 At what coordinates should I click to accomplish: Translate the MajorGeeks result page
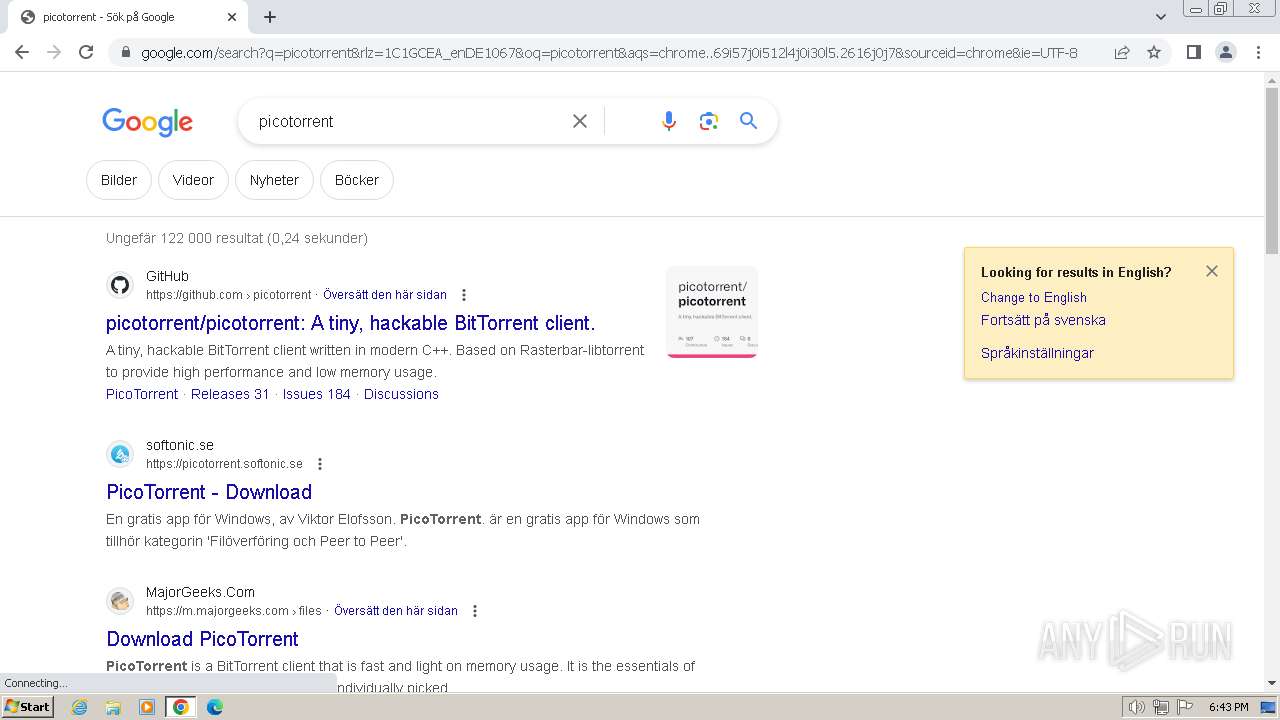(x=396, y=611)
